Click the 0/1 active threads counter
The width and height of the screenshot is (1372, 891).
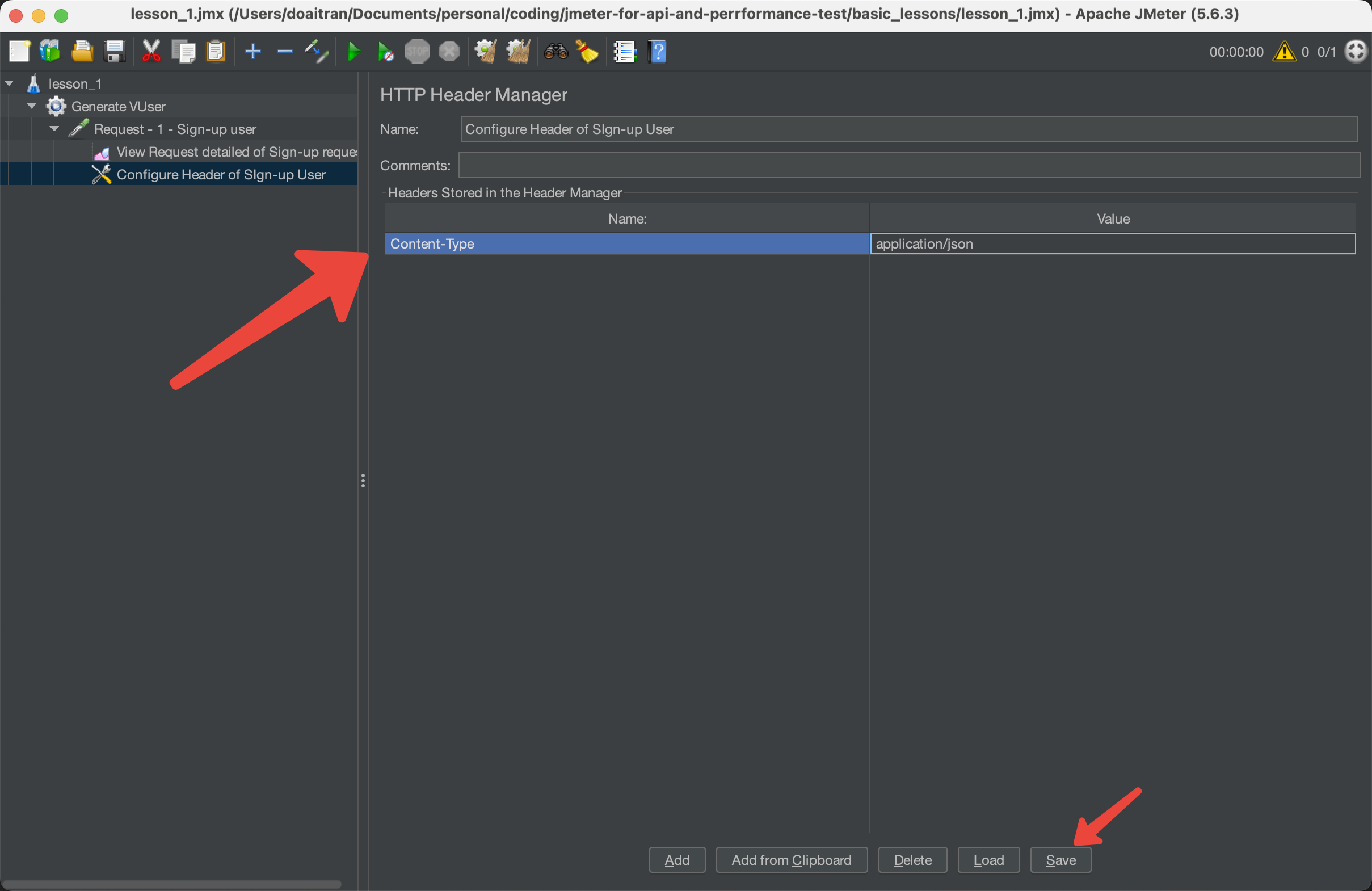[x=1326, y=52]
